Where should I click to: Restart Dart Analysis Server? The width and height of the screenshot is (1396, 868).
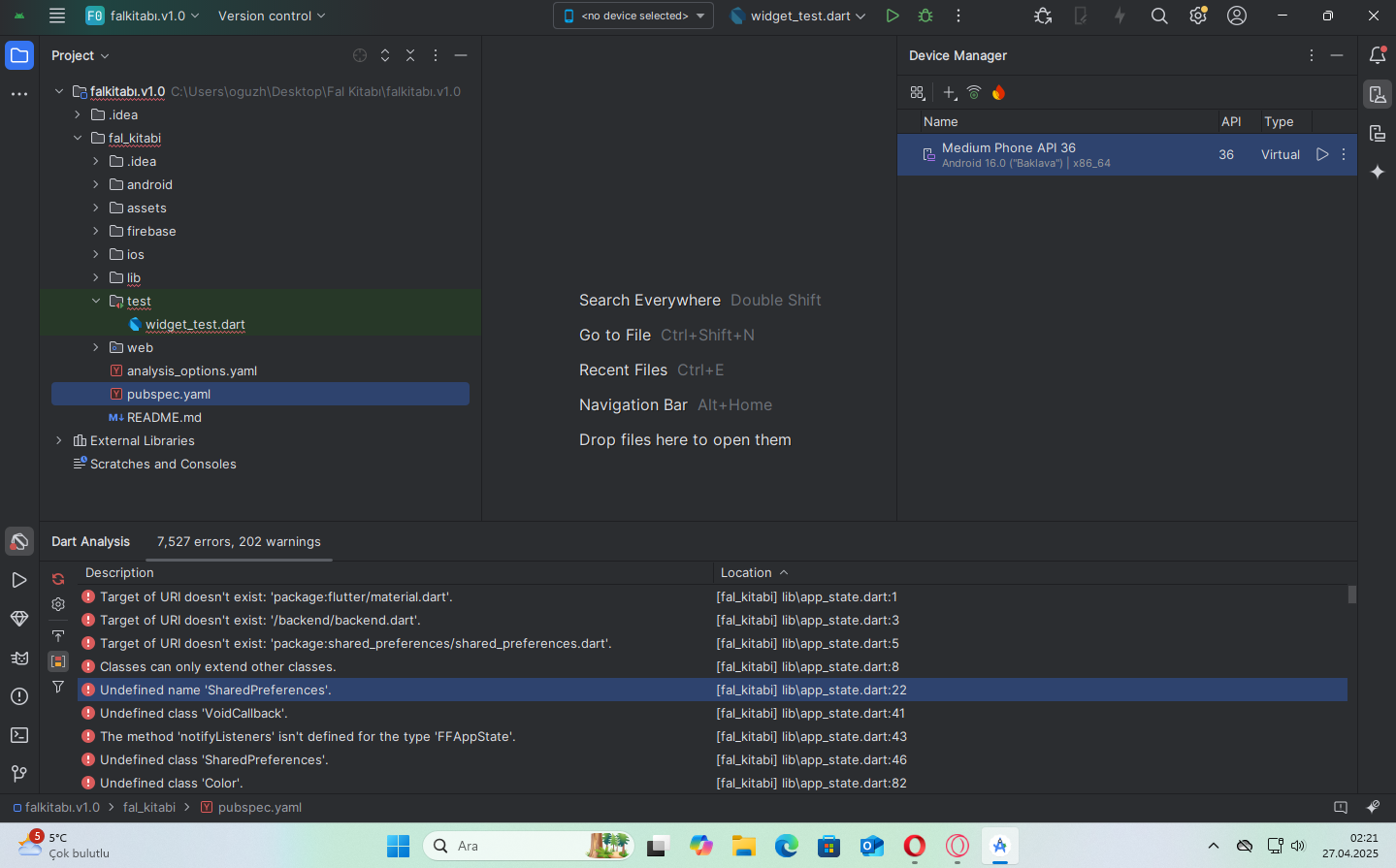(x=58, y=579)
